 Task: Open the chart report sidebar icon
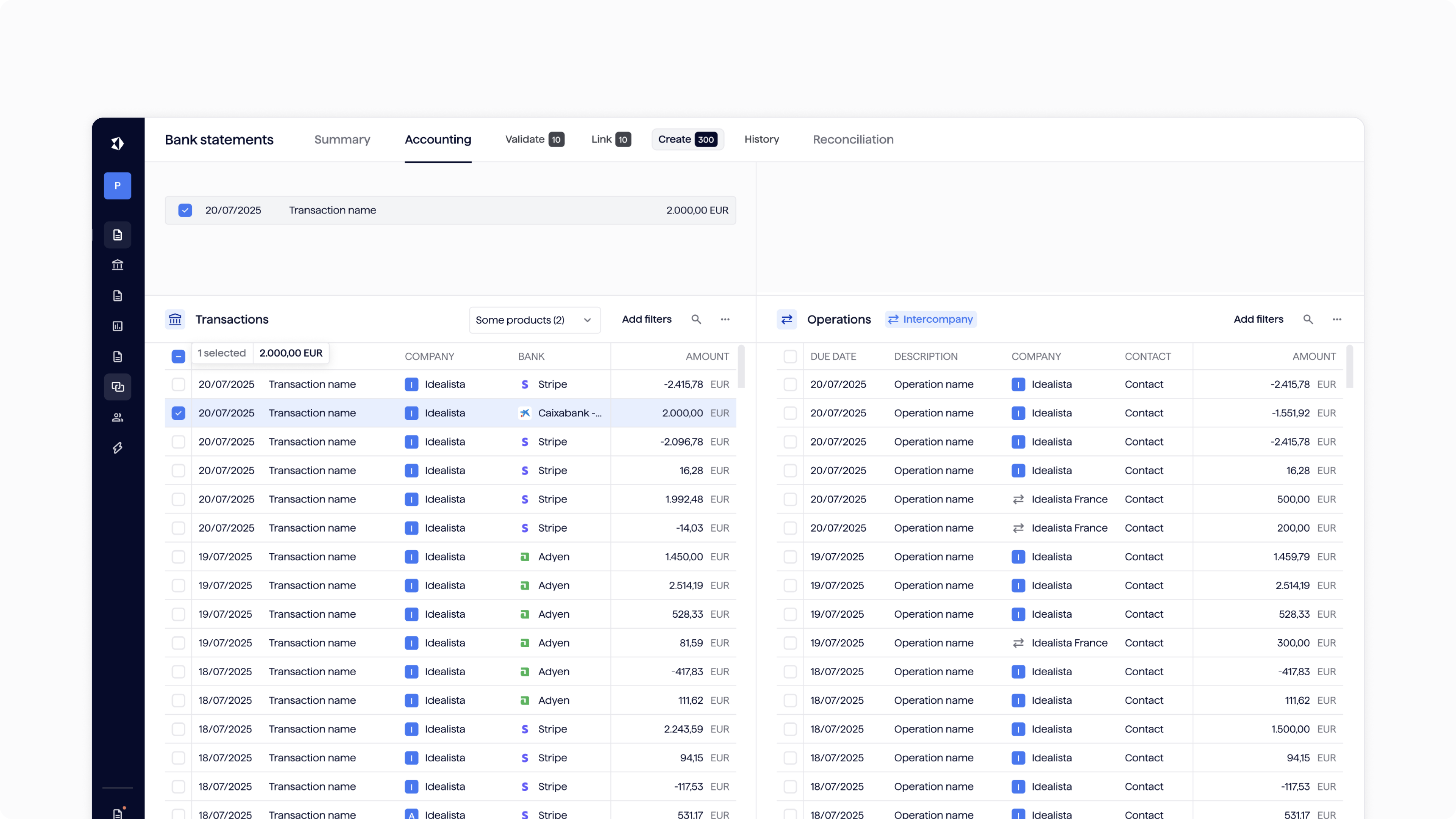[x=118, y=326]
